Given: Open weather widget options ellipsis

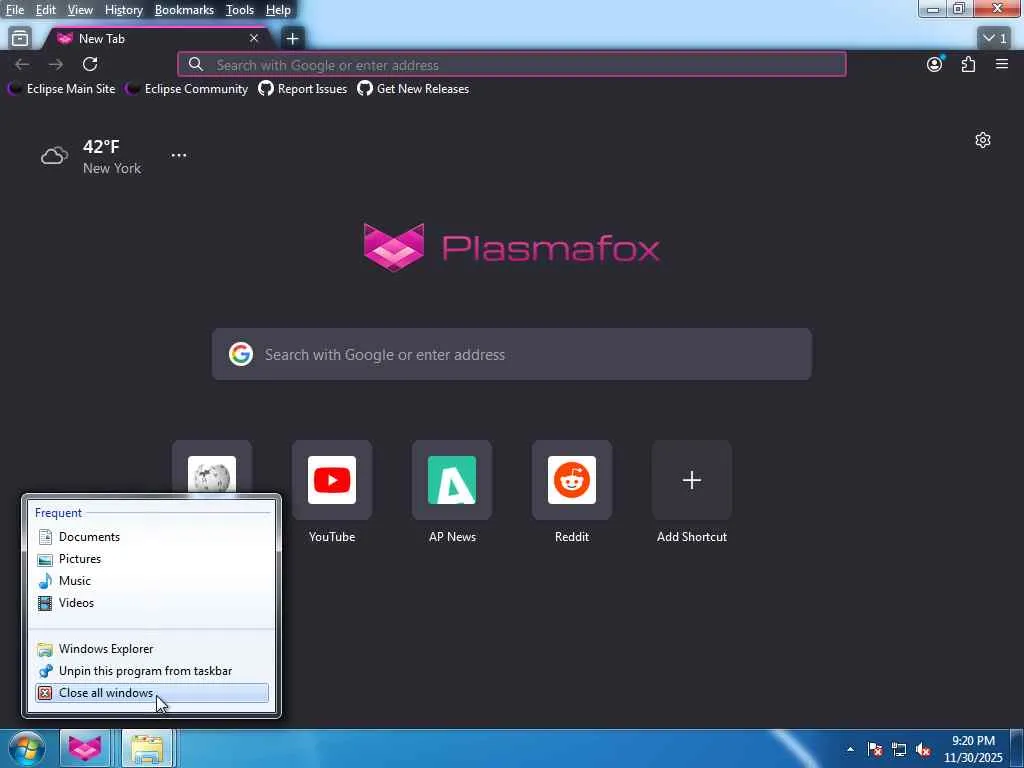Looking at the screenshot, I should coord(178,155).
